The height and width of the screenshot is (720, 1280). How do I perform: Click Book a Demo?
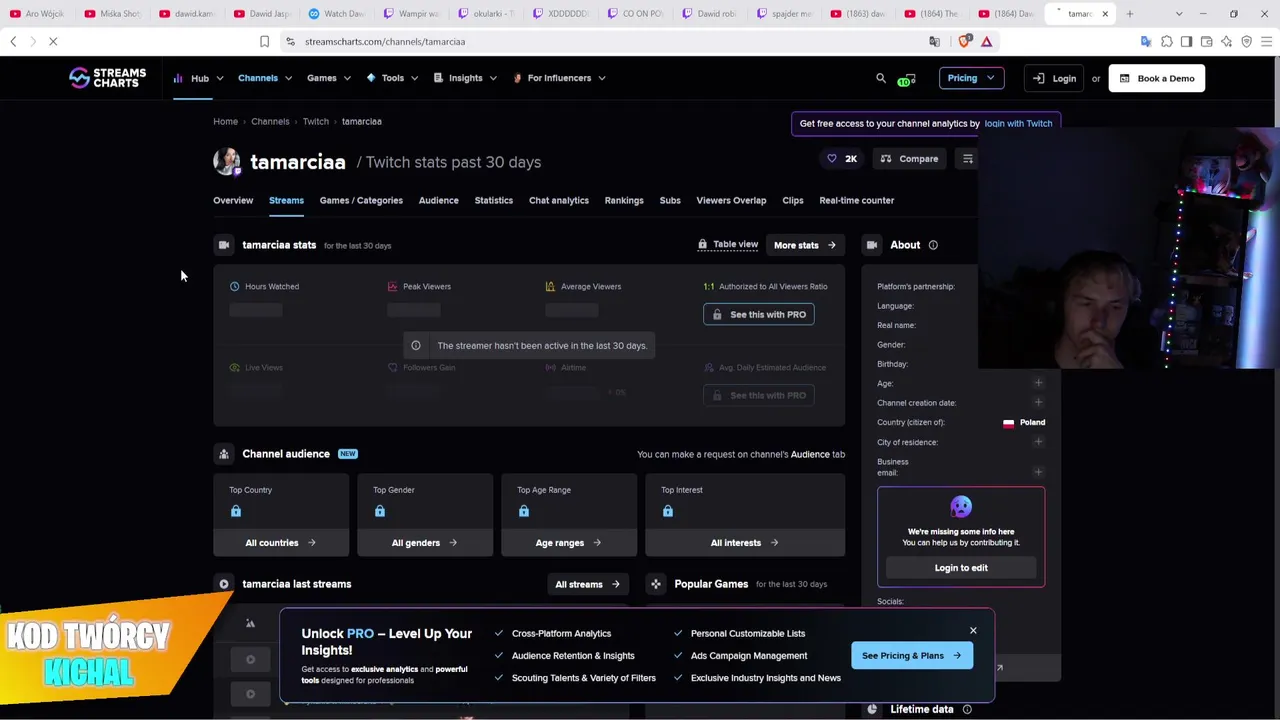tap(1157, 78)
